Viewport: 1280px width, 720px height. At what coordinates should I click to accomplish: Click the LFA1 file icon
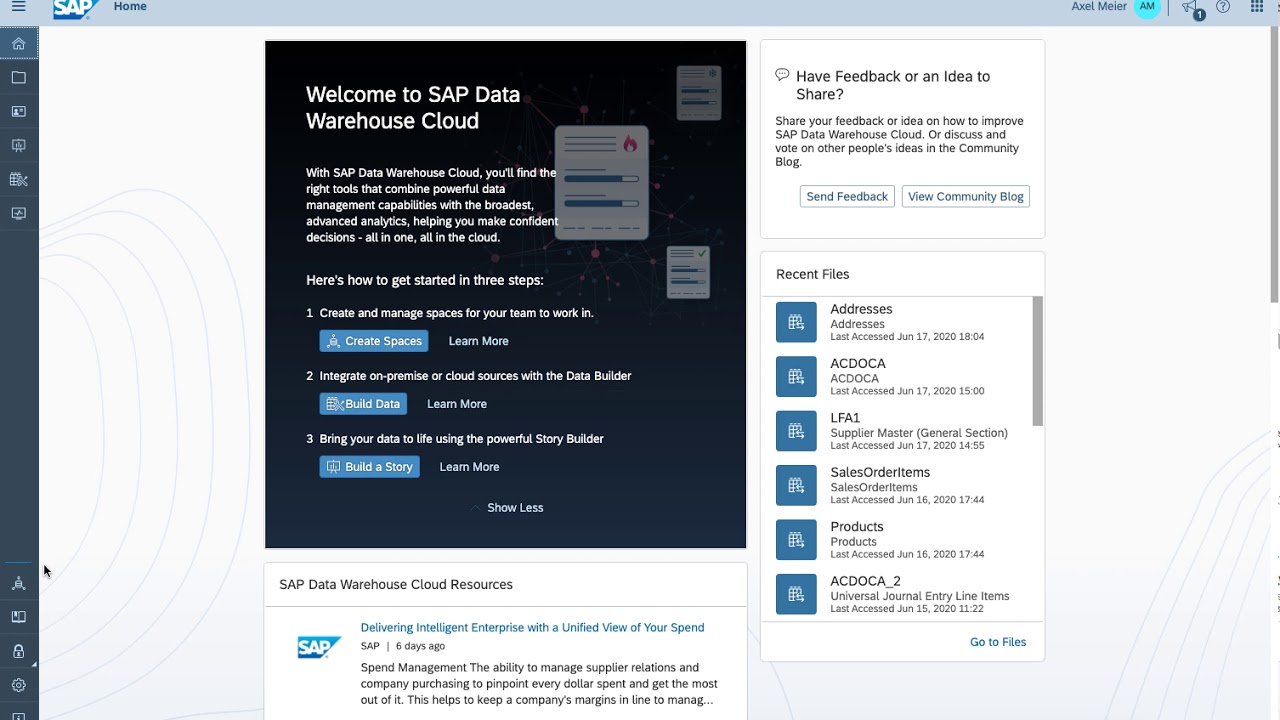click(x=796, y=431)
